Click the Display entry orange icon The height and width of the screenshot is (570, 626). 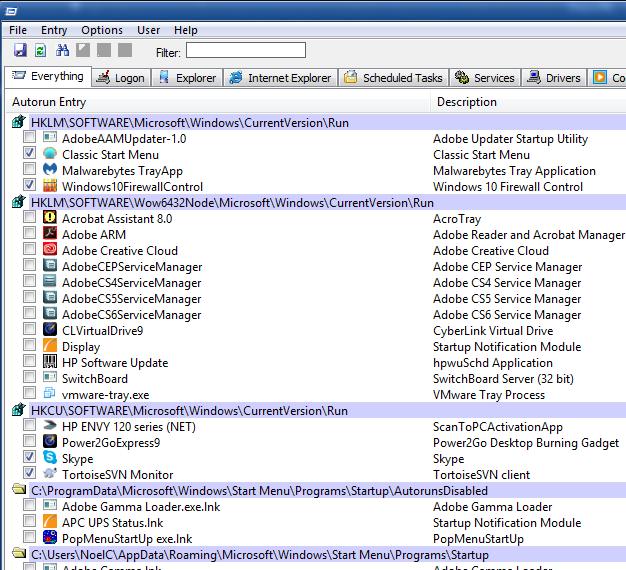[x=50, y=346]
